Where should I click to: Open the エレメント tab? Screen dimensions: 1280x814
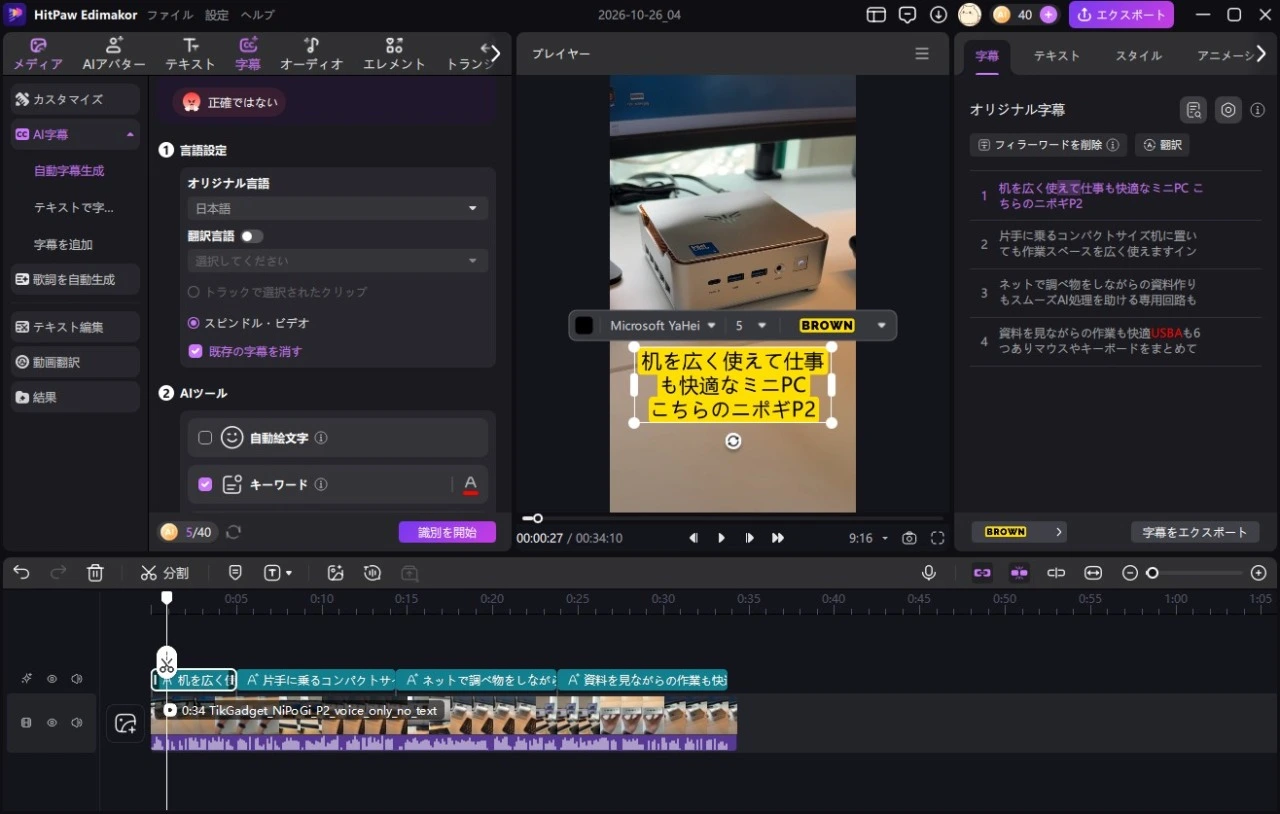tap(394, 54)
